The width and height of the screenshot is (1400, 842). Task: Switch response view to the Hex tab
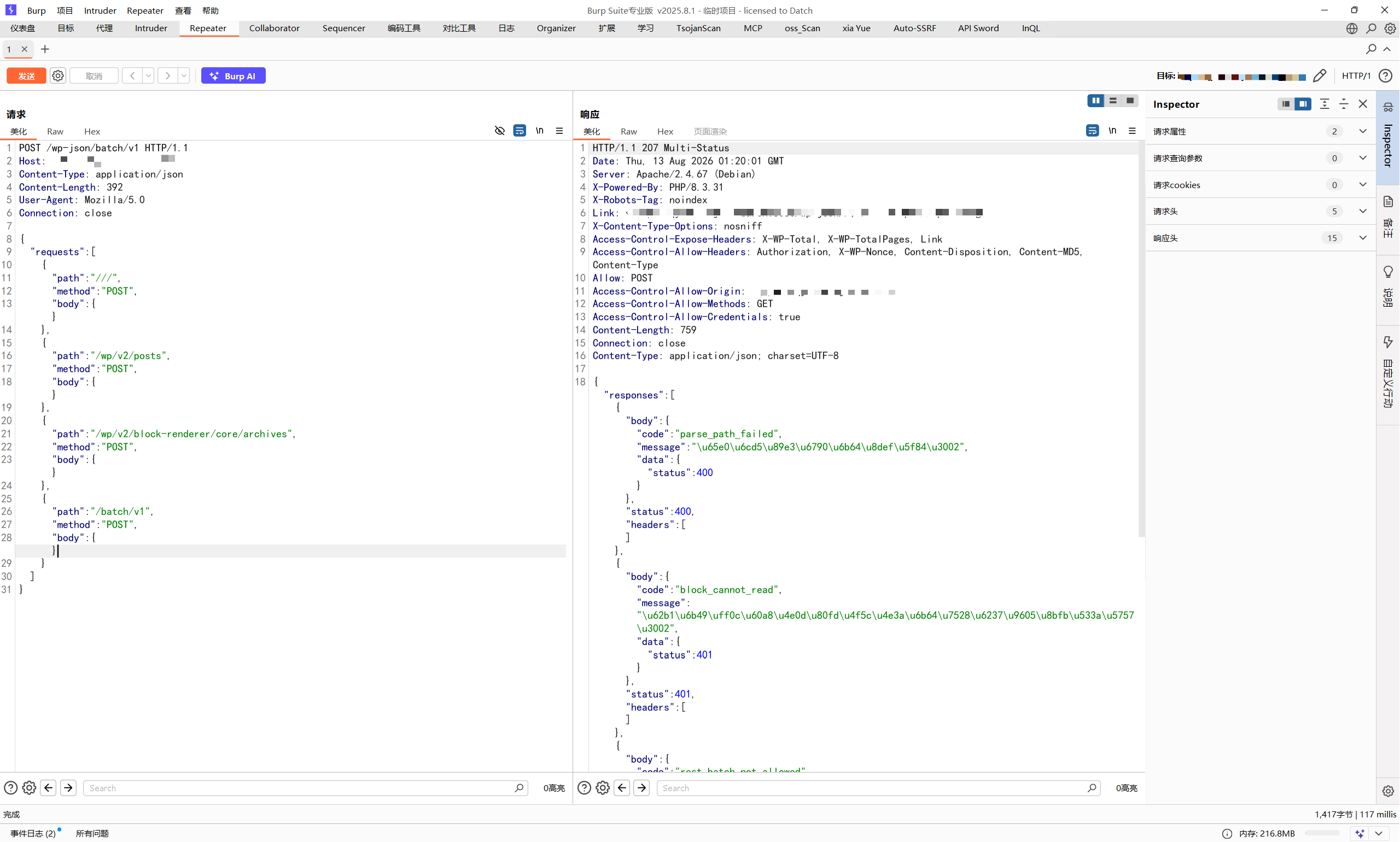pyautogui.click(x=665, y=131)
